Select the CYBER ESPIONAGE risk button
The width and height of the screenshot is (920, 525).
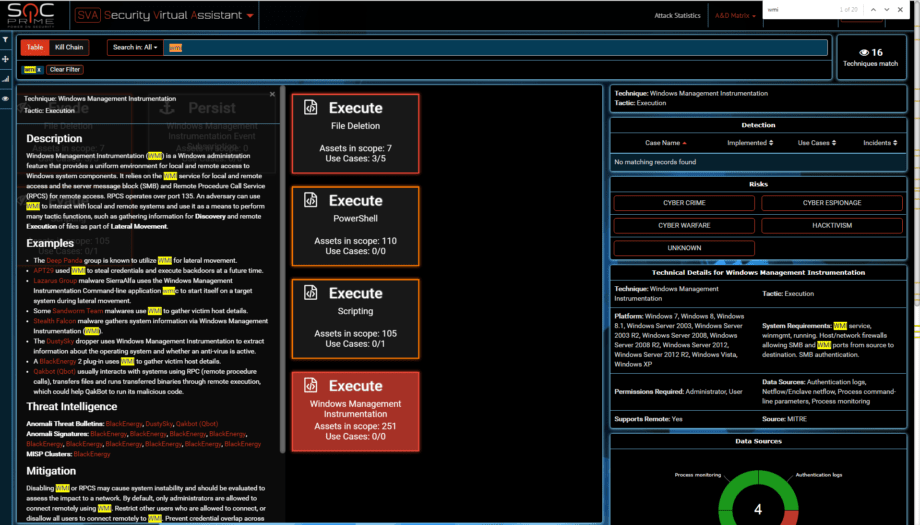(x=831, y=203)
